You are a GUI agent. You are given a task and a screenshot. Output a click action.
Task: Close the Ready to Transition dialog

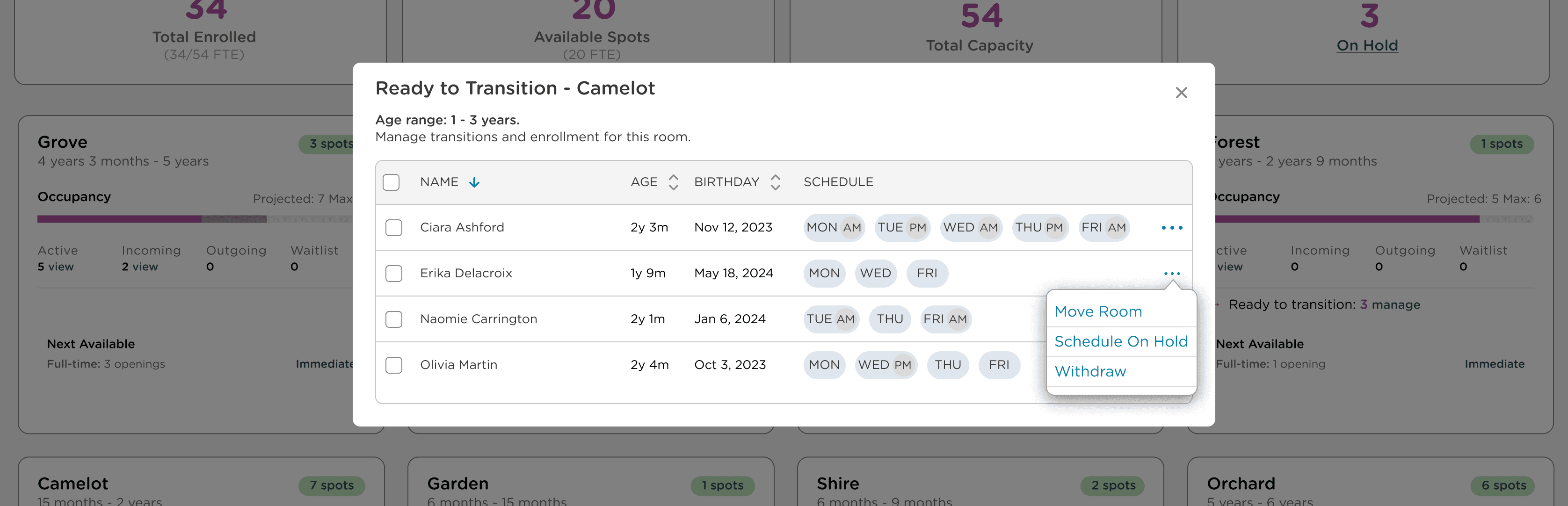(x=1181, y=93)
